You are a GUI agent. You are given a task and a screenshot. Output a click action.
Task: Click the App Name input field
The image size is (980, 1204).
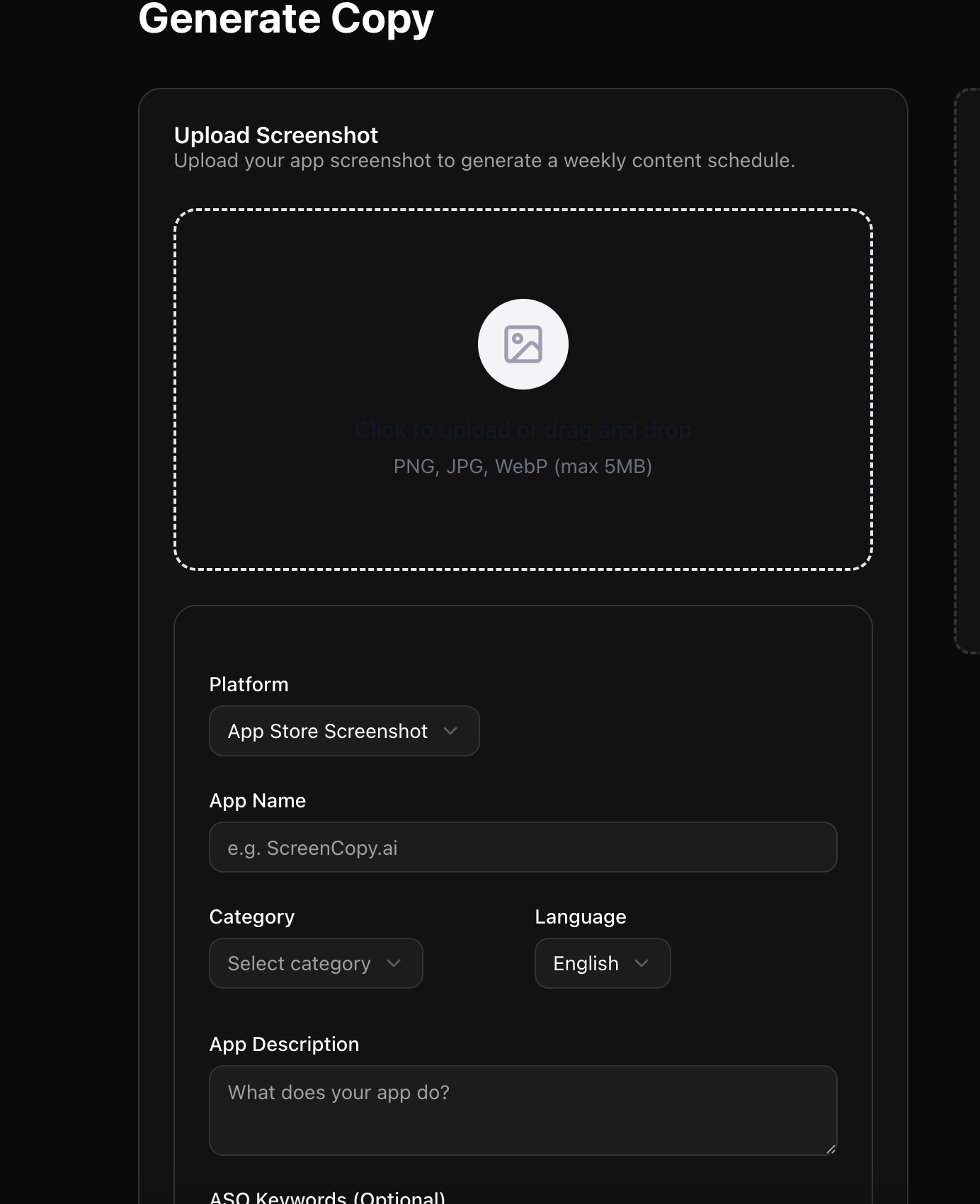coord(523,847)
